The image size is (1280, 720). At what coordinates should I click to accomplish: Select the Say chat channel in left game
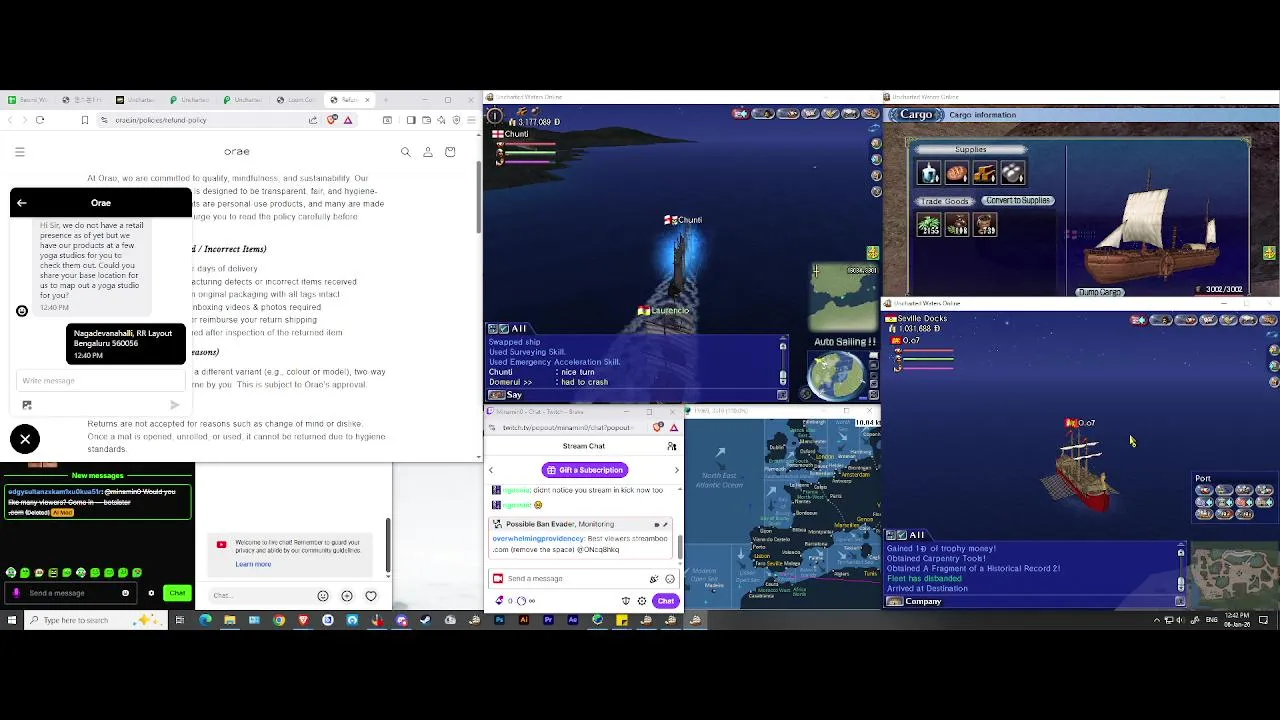tap(506, 395)
